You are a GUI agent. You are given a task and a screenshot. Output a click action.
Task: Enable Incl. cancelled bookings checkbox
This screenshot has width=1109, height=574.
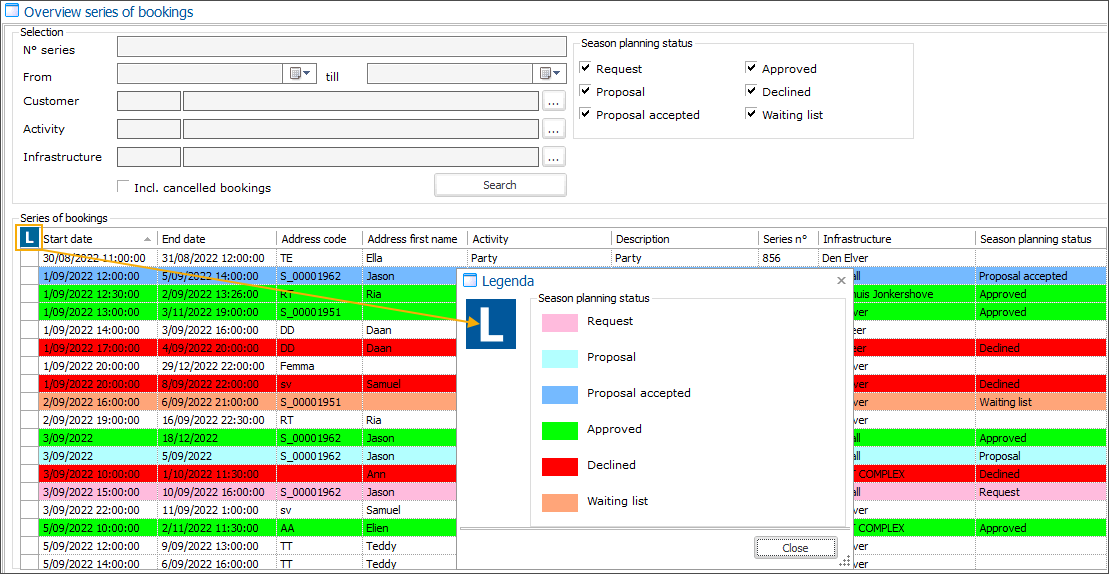(124, 187)
